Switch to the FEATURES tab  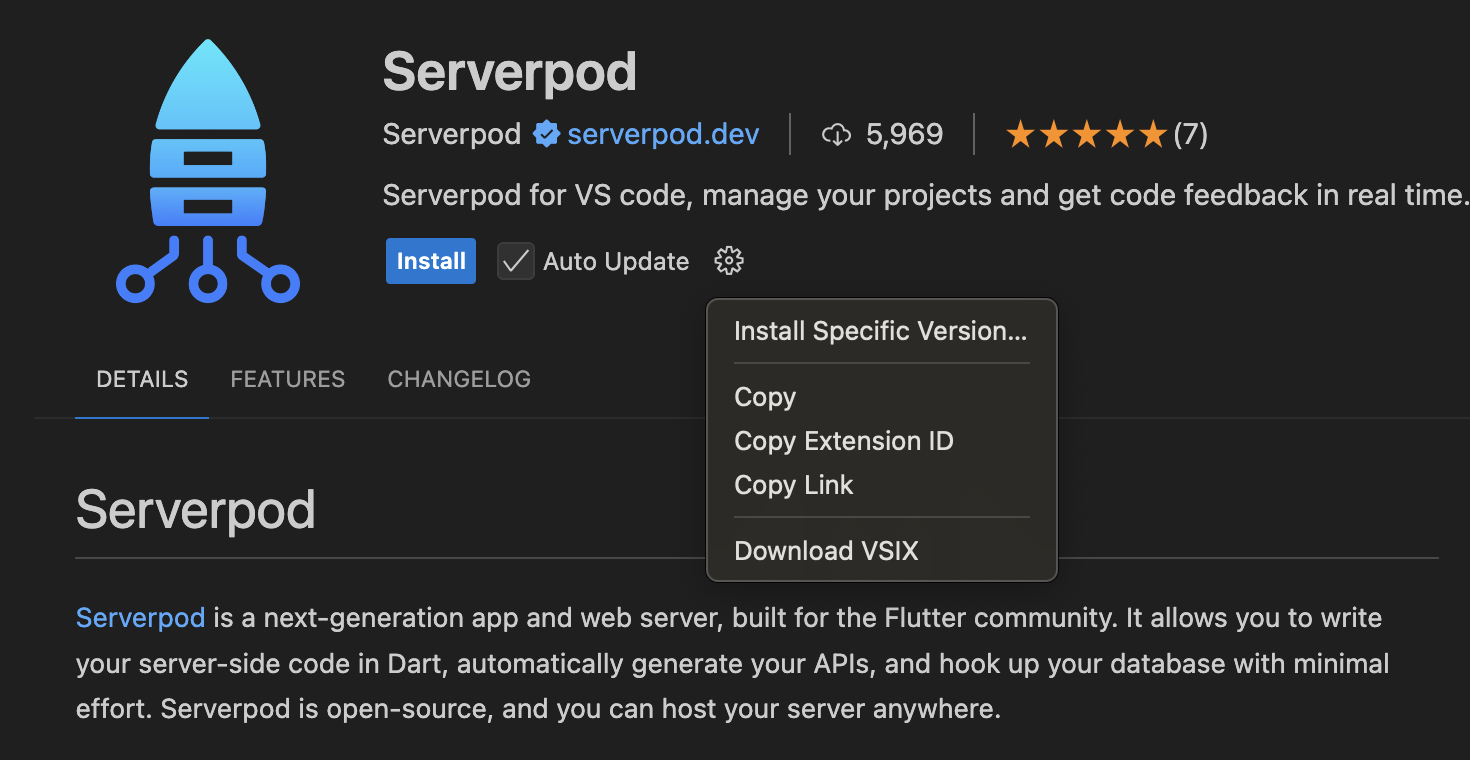(288, 380)
